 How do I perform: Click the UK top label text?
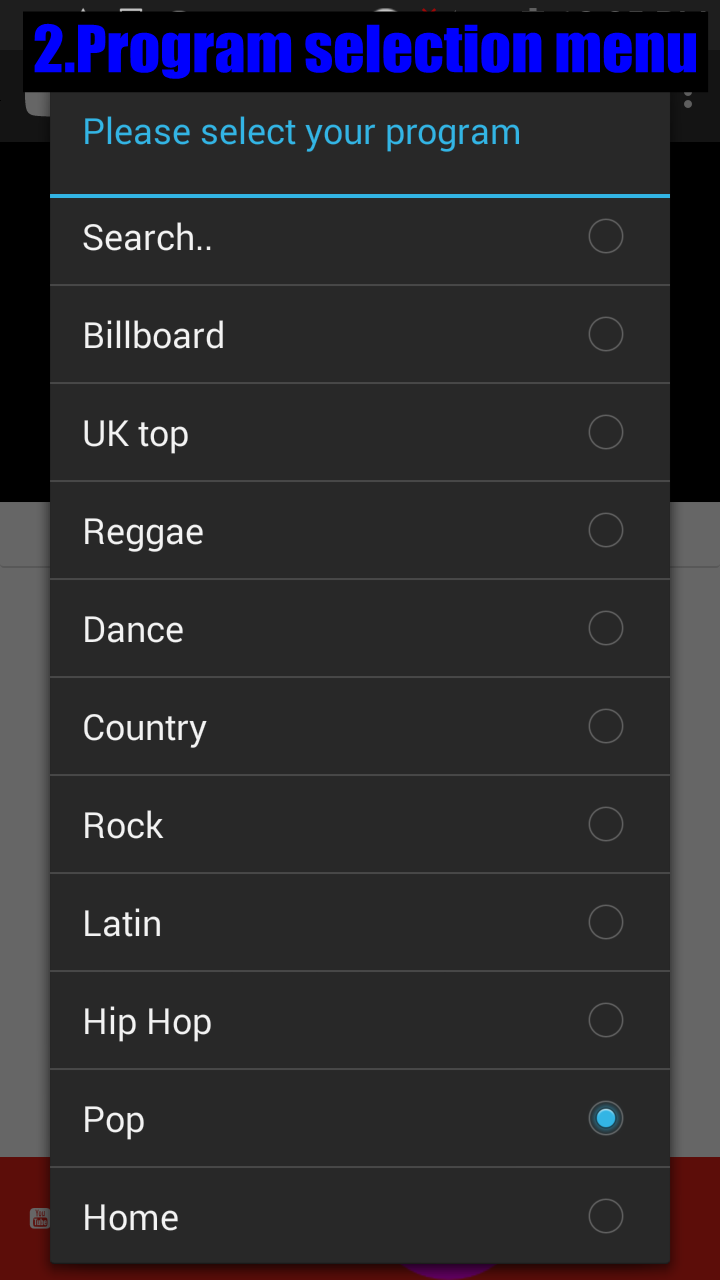(135, 434)
